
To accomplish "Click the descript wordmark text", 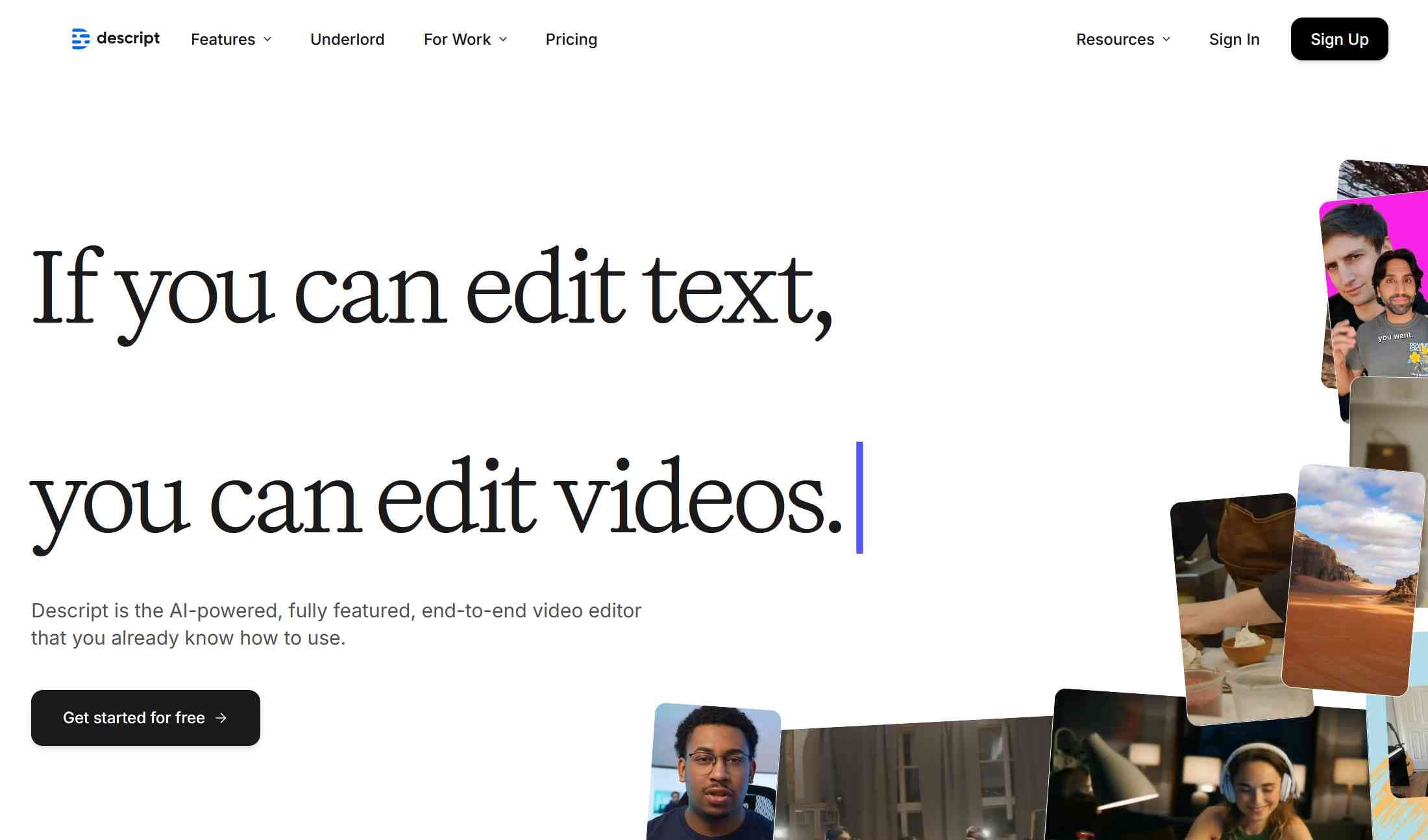I will click(128, 38).
